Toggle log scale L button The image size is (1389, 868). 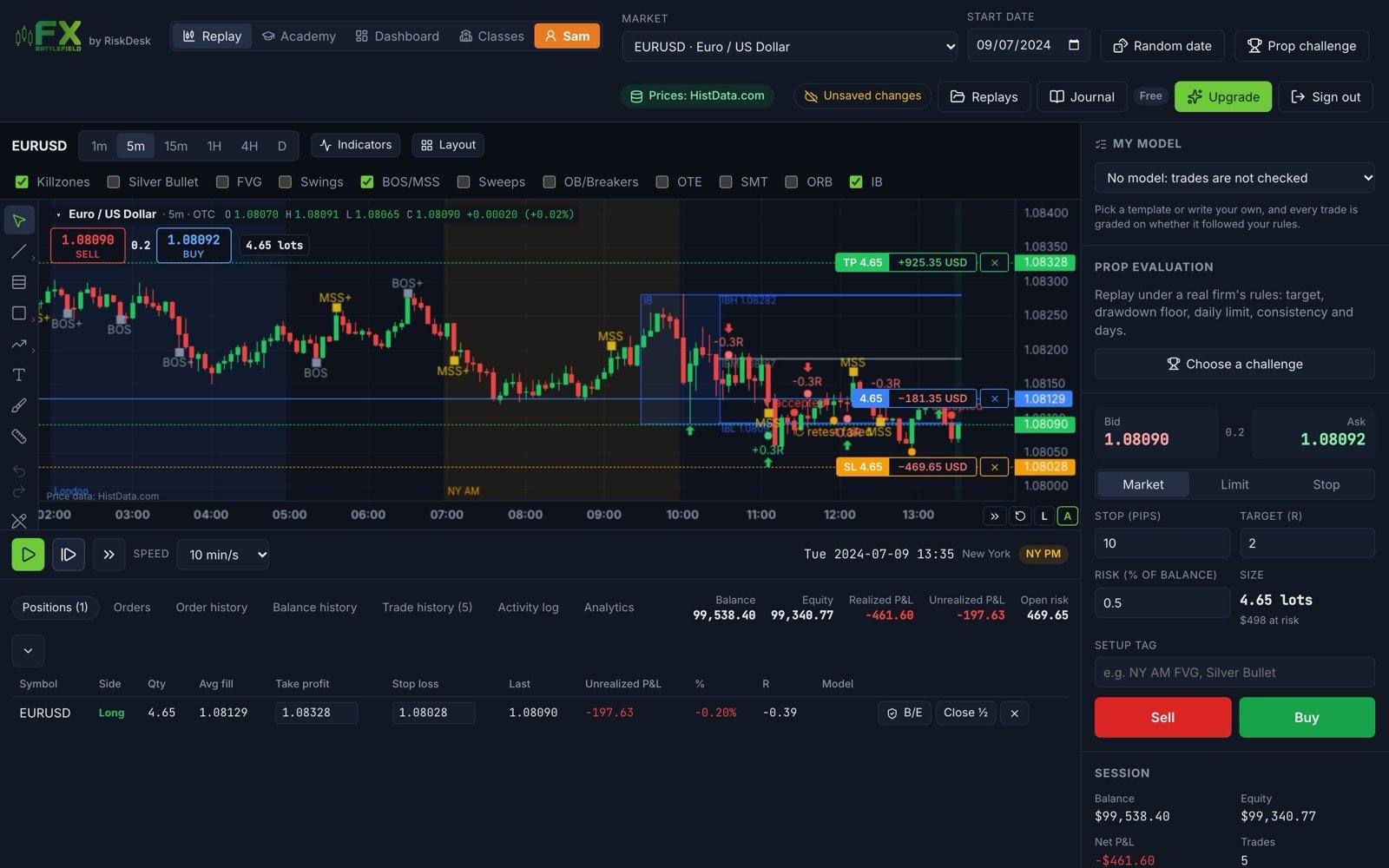coord(1044,516)
